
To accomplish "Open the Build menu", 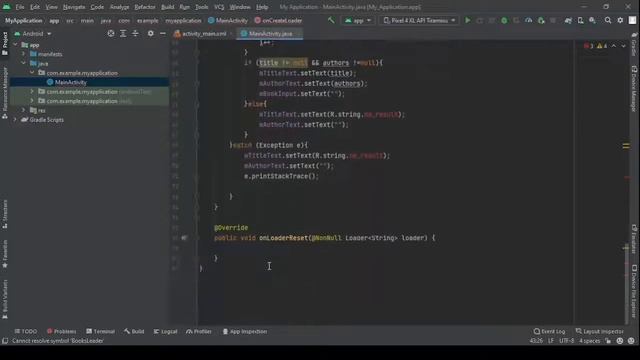I will click(x=167, y=7).
